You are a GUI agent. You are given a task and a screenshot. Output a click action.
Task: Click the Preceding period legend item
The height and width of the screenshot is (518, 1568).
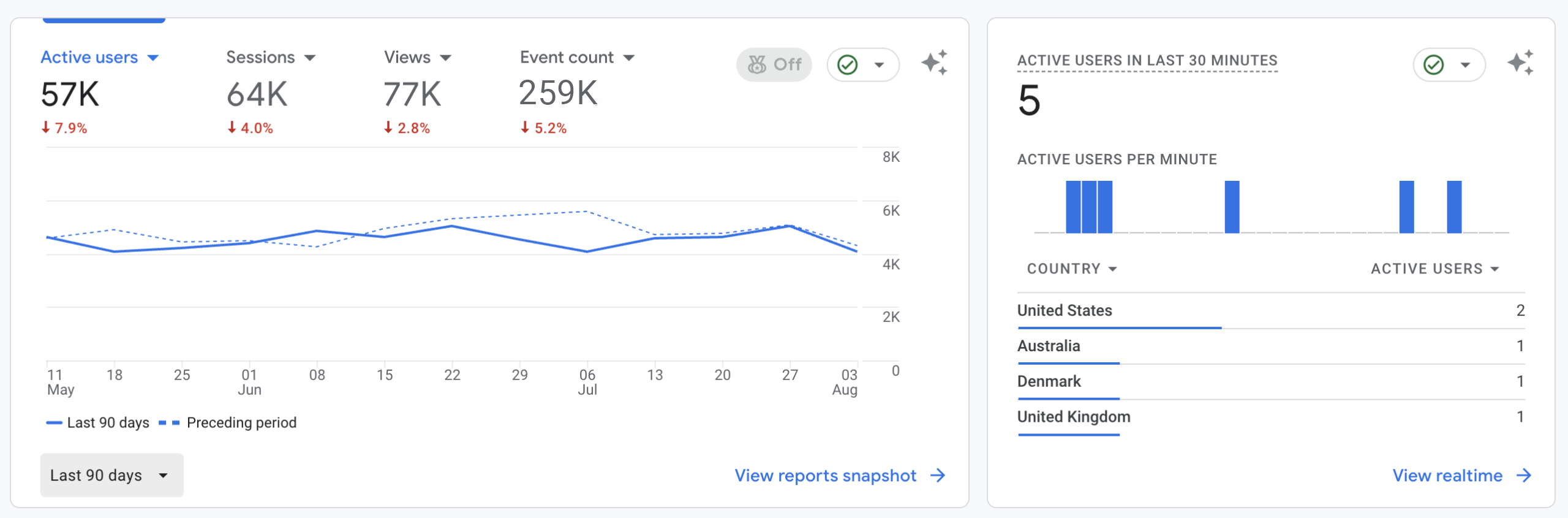(241, 423)
